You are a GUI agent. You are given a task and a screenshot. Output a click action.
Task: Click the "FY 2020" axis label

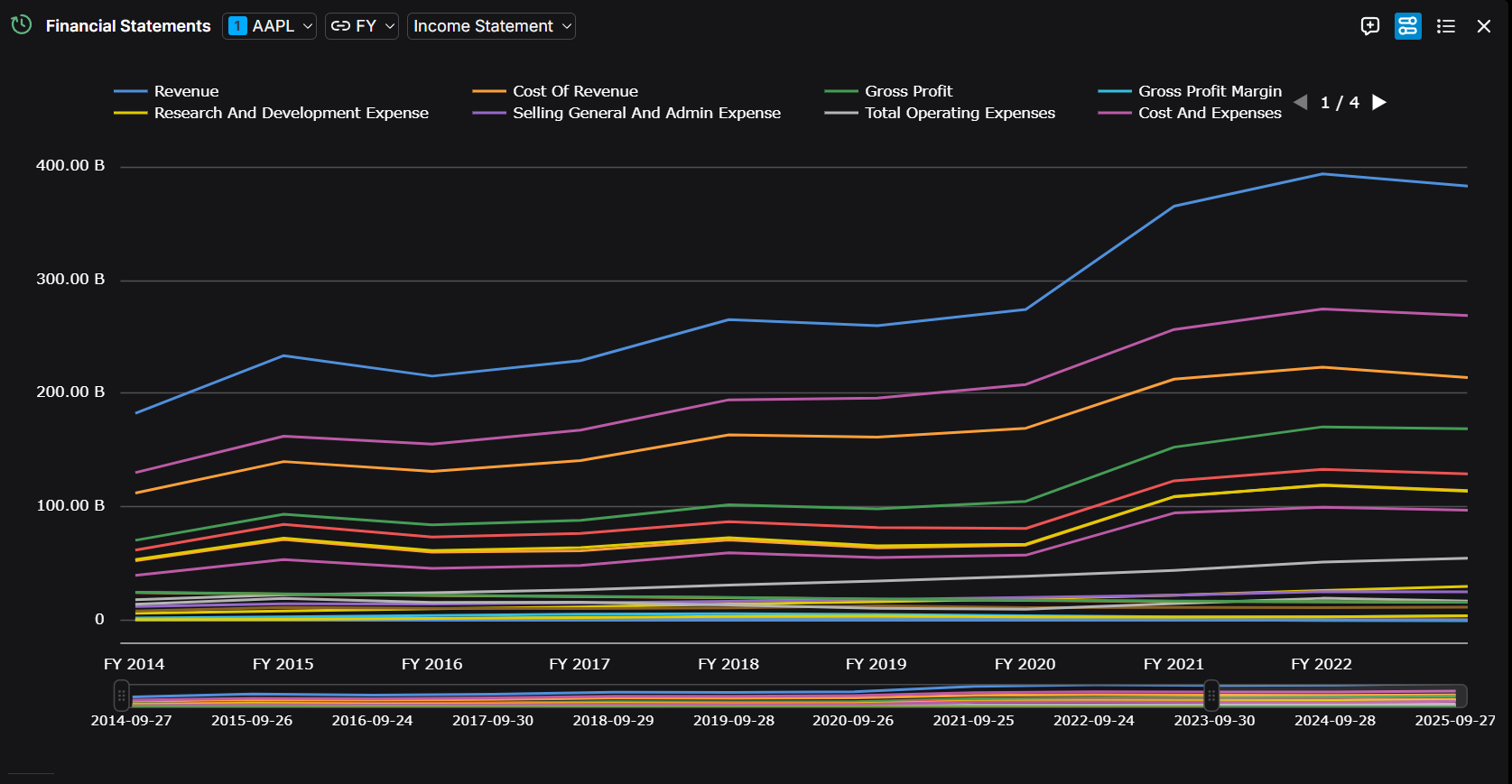pos(1025,664)
